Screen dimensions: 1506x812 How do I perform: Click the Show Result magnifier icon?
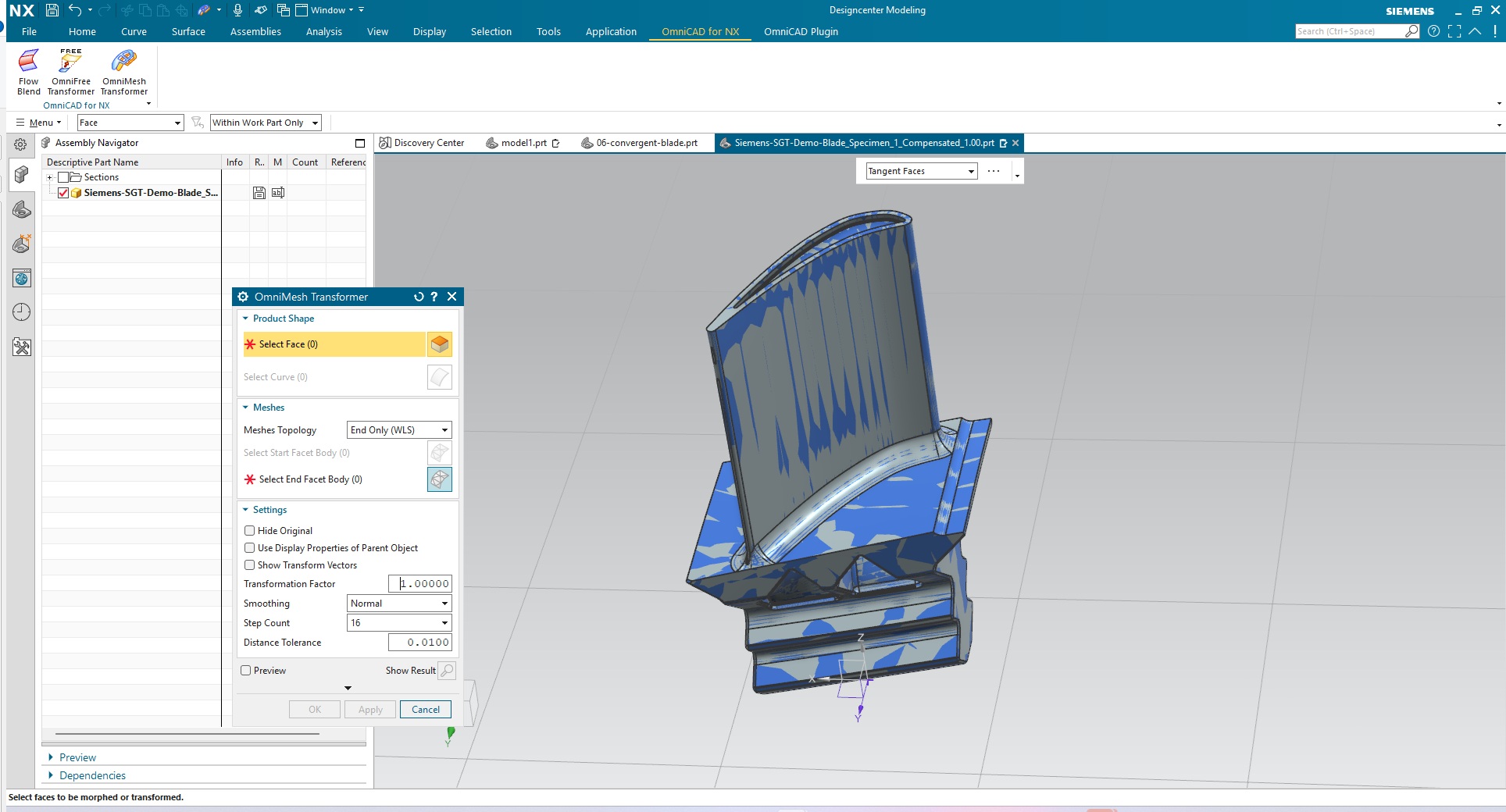[447, 671]
